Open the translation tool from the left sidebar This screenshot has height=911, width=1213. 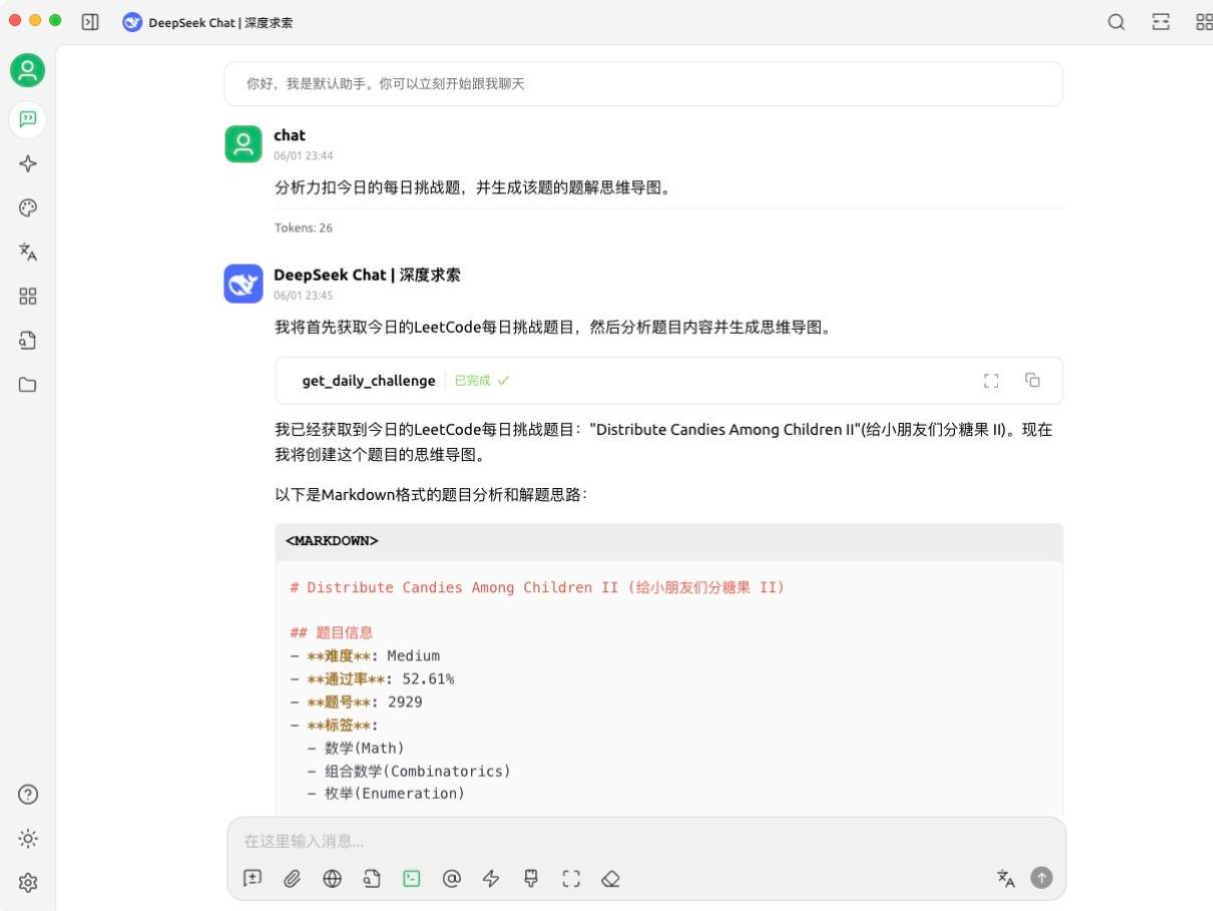[x=27, y=252]
